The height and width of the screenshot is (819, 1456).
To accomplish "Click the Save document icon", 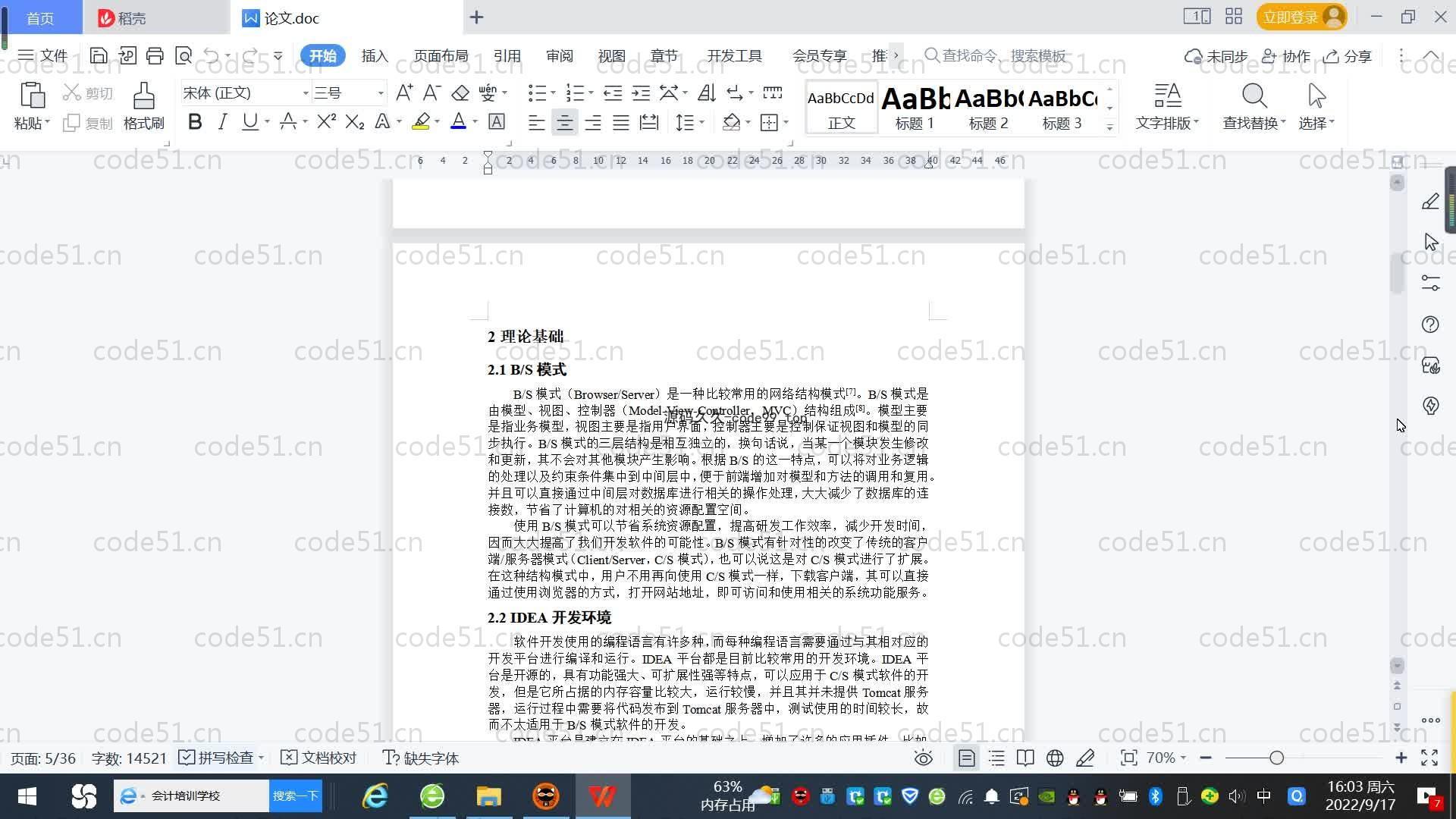I will click(98, 55).
